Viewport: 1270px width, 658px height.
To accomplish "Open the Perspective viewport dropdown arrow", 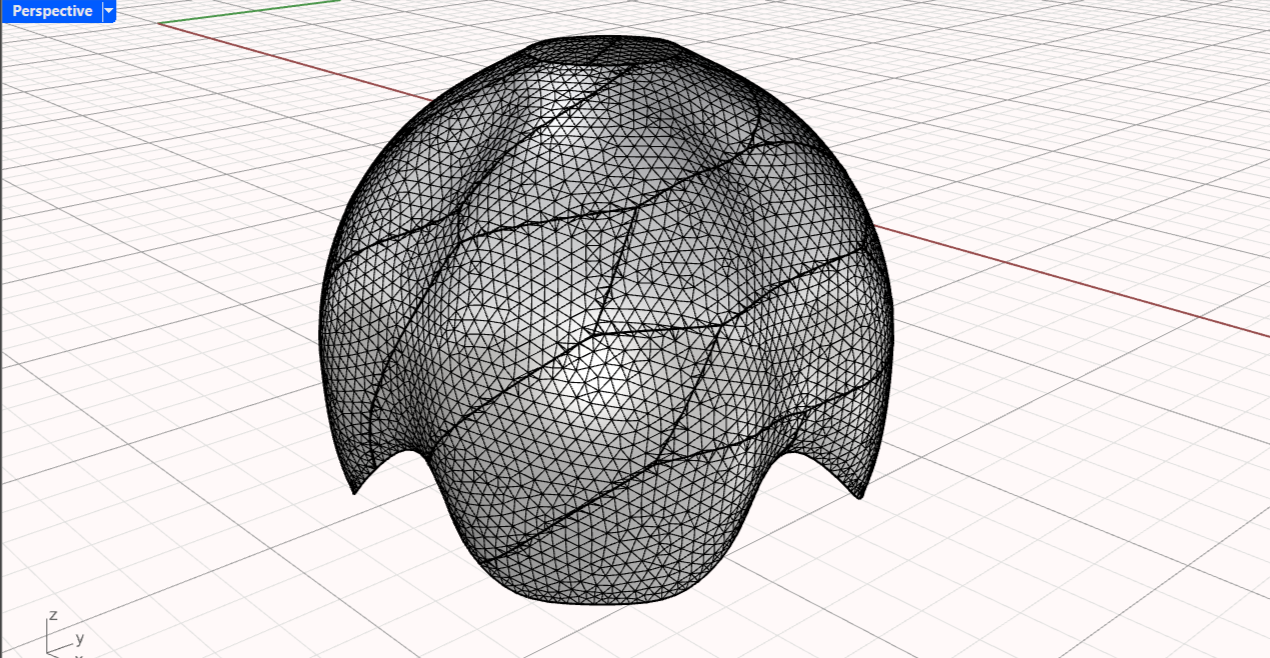I will pos(109,11).
